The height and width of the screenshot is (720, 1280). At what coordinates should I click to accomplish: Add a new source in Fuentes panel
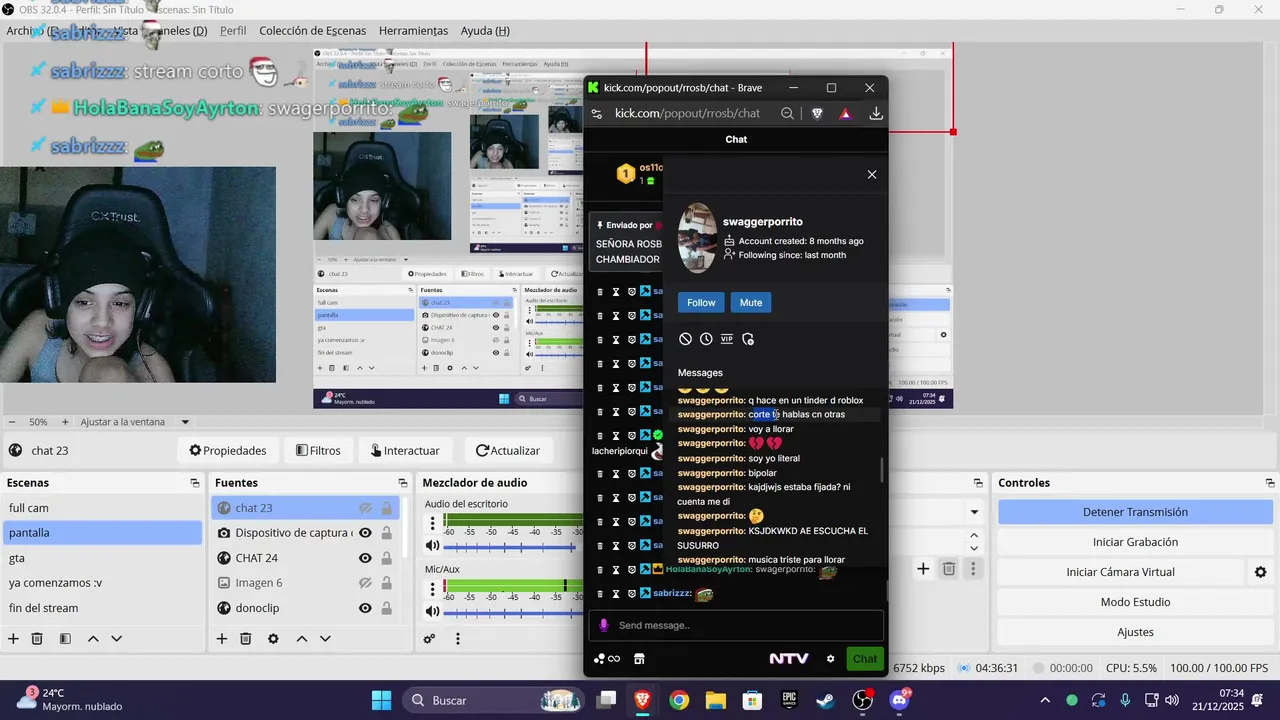[222, 639]
